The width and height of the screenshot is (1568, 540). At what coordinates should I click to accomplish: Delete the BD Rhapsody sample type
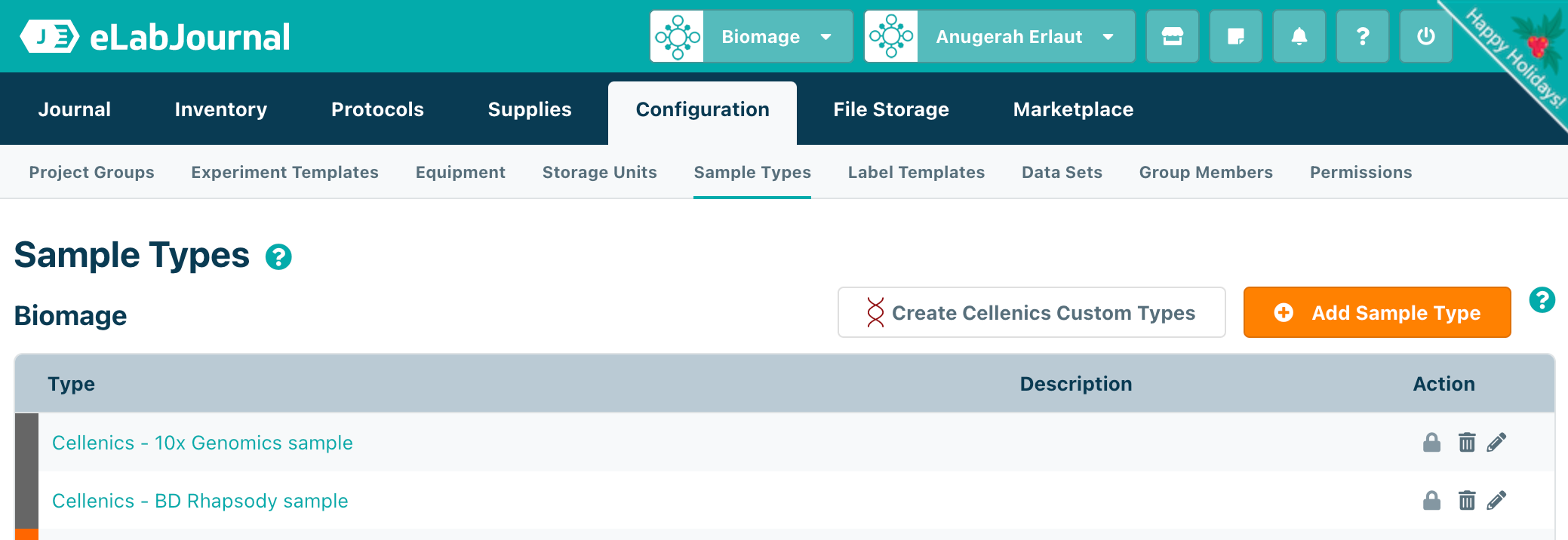pos(1466,500)
